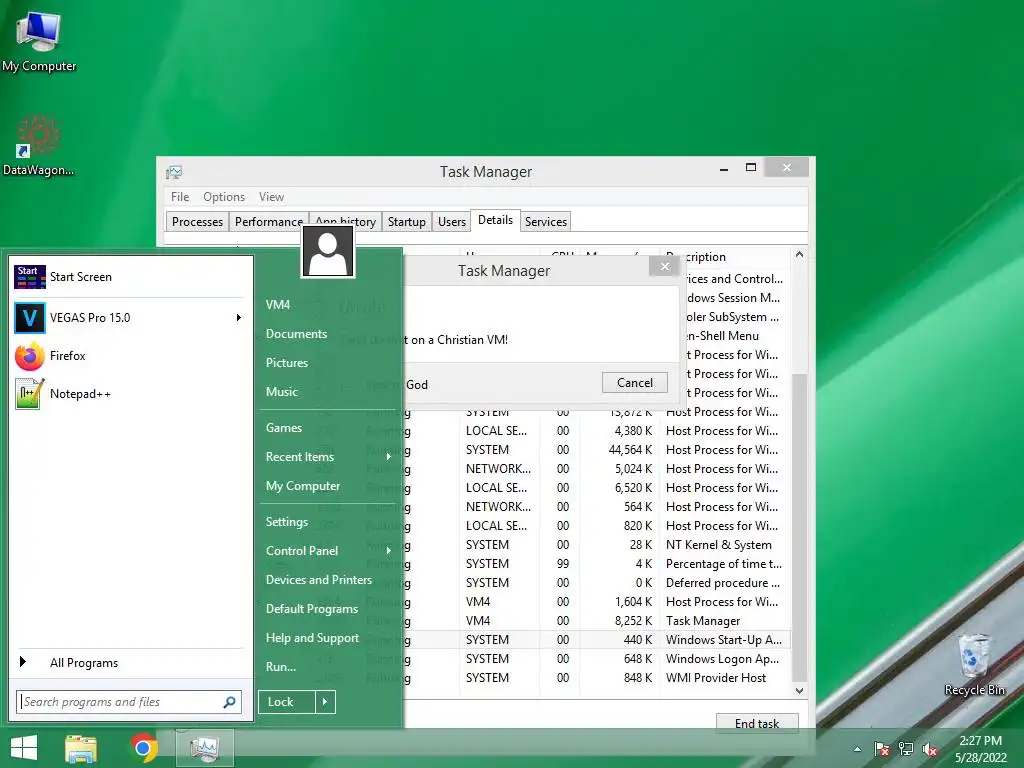Open Help and Support

(312, 638)
